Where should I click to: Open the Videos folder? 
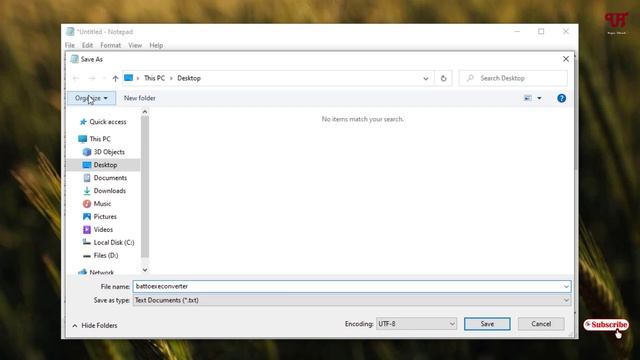point(103,229)
